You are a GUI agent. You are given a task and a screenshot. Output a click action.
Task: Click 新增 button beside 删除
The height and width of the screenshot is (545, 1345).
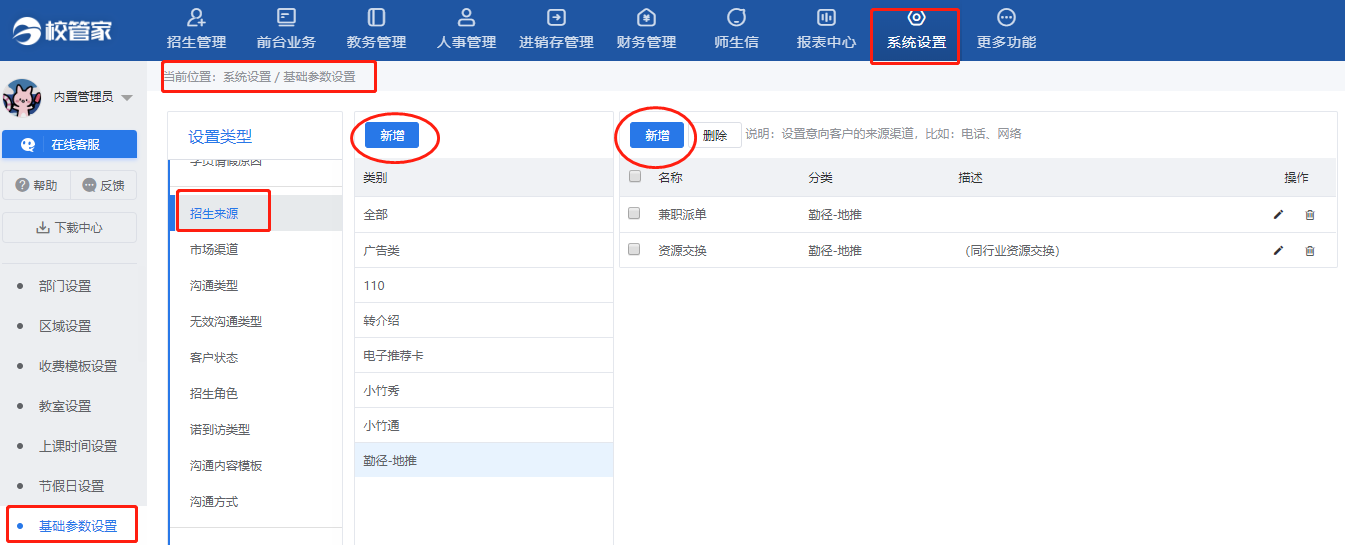pyautogui.click(x=657, y=135)
